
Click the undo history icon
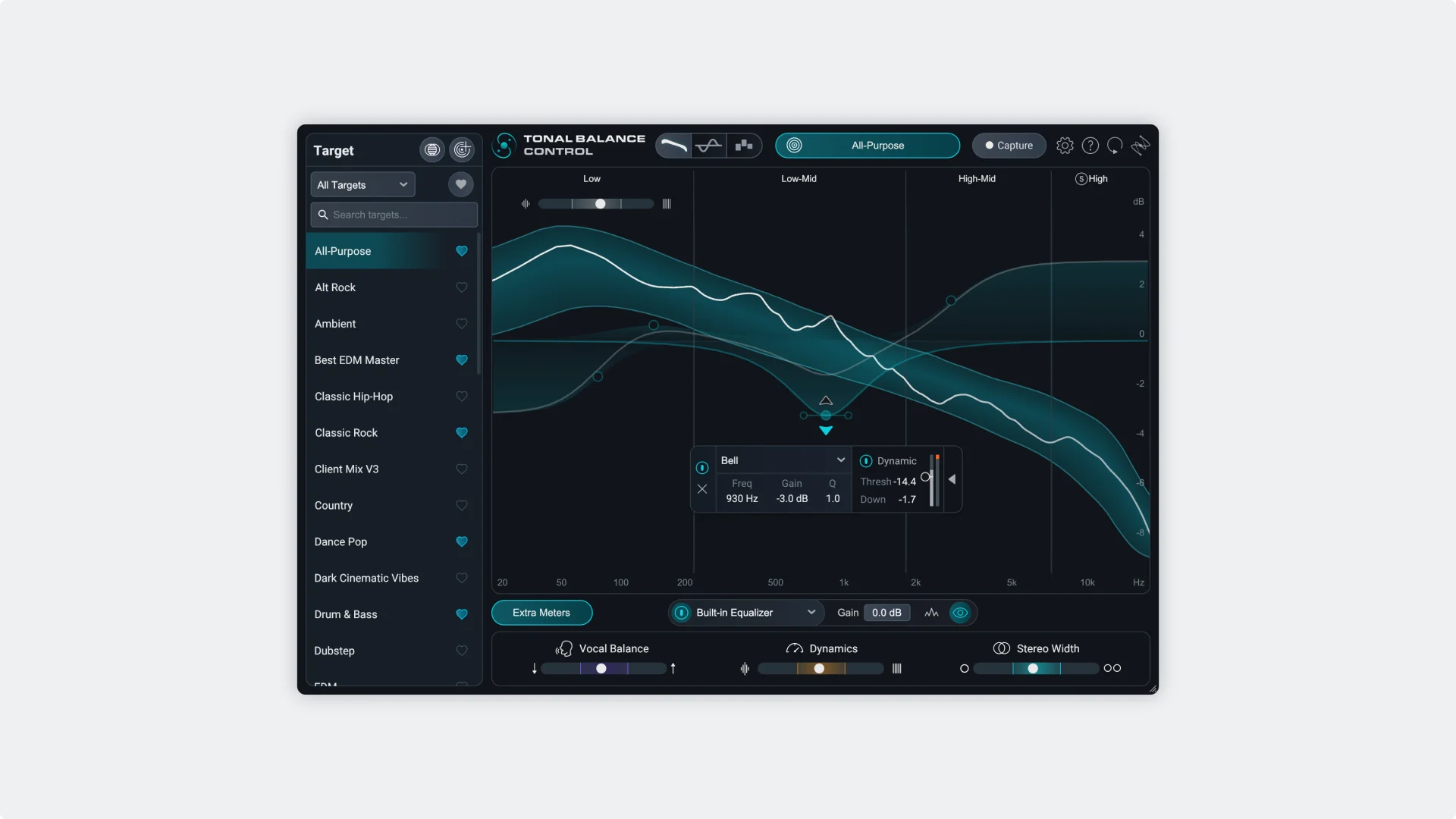1115,146
